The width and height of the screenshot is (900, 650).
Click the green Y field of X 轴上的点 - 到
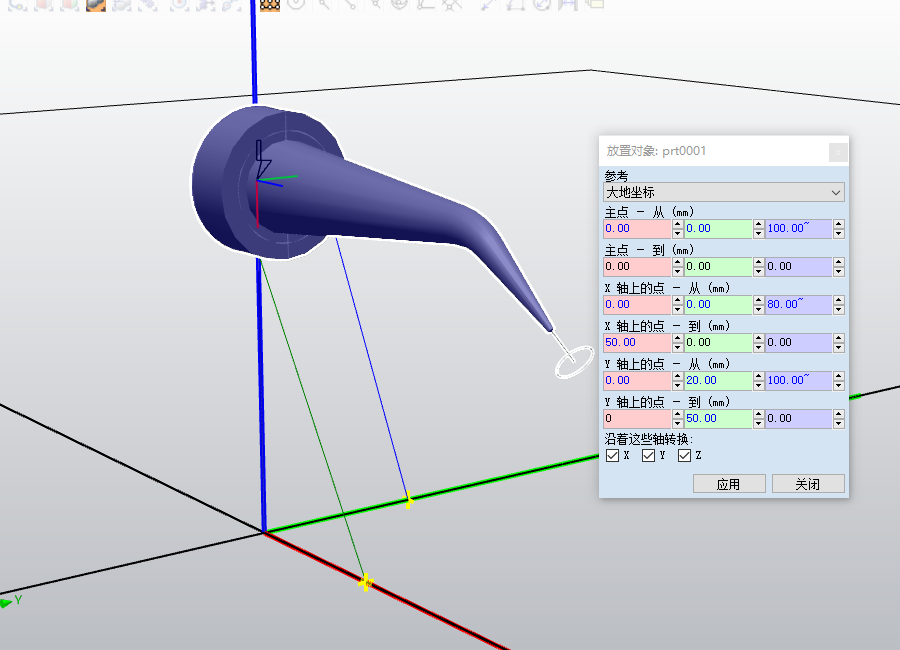click(x=718, y=342)
